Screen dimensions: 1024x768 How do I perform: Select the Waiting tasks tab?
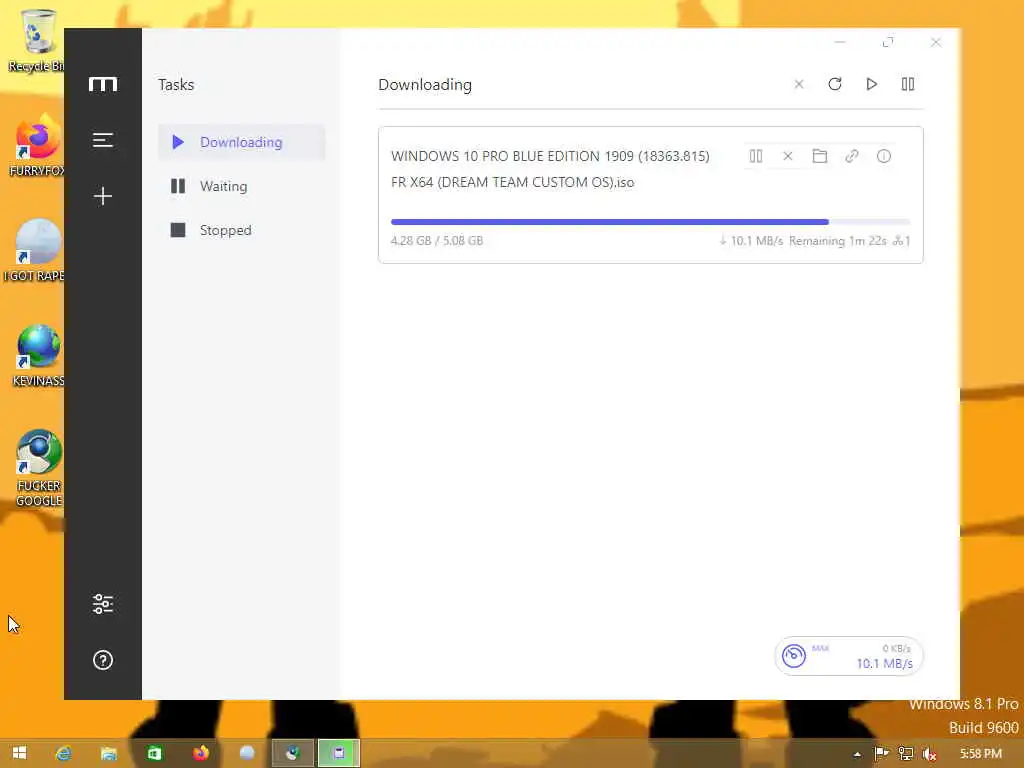(242, 186)
